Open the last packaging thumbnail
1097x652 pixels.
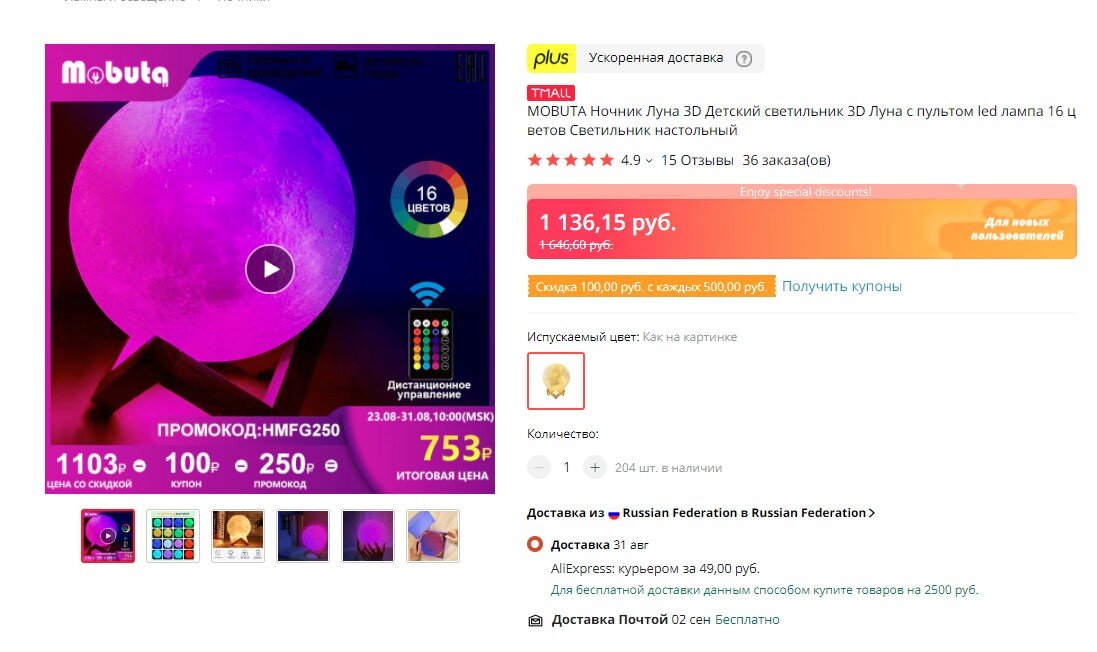[433, 536]
